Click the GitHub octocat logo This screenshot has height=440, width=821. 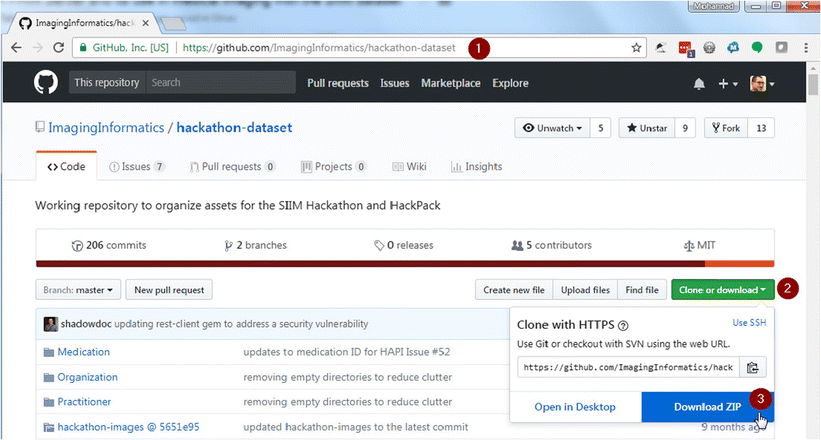pyautogui.click(x=46, y=83)
